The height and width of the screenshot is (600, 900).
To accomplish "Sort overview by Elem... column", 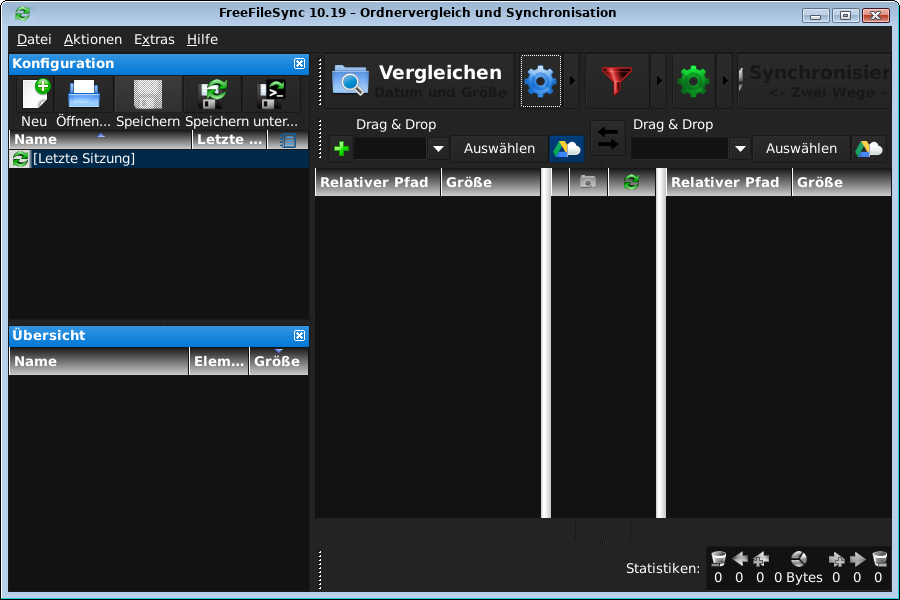I will click(x=219, y=361).
